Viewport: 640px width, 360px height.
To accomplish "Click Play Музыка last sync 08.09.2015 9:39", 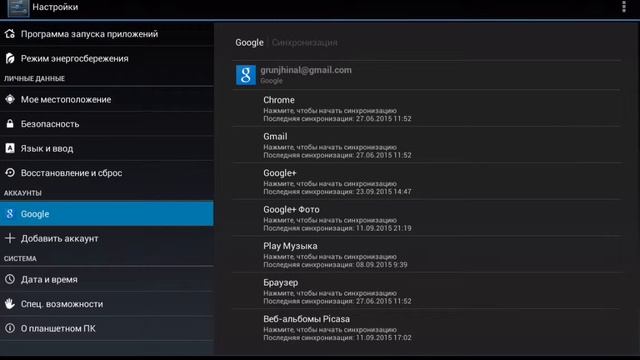I will click(382, 264).
